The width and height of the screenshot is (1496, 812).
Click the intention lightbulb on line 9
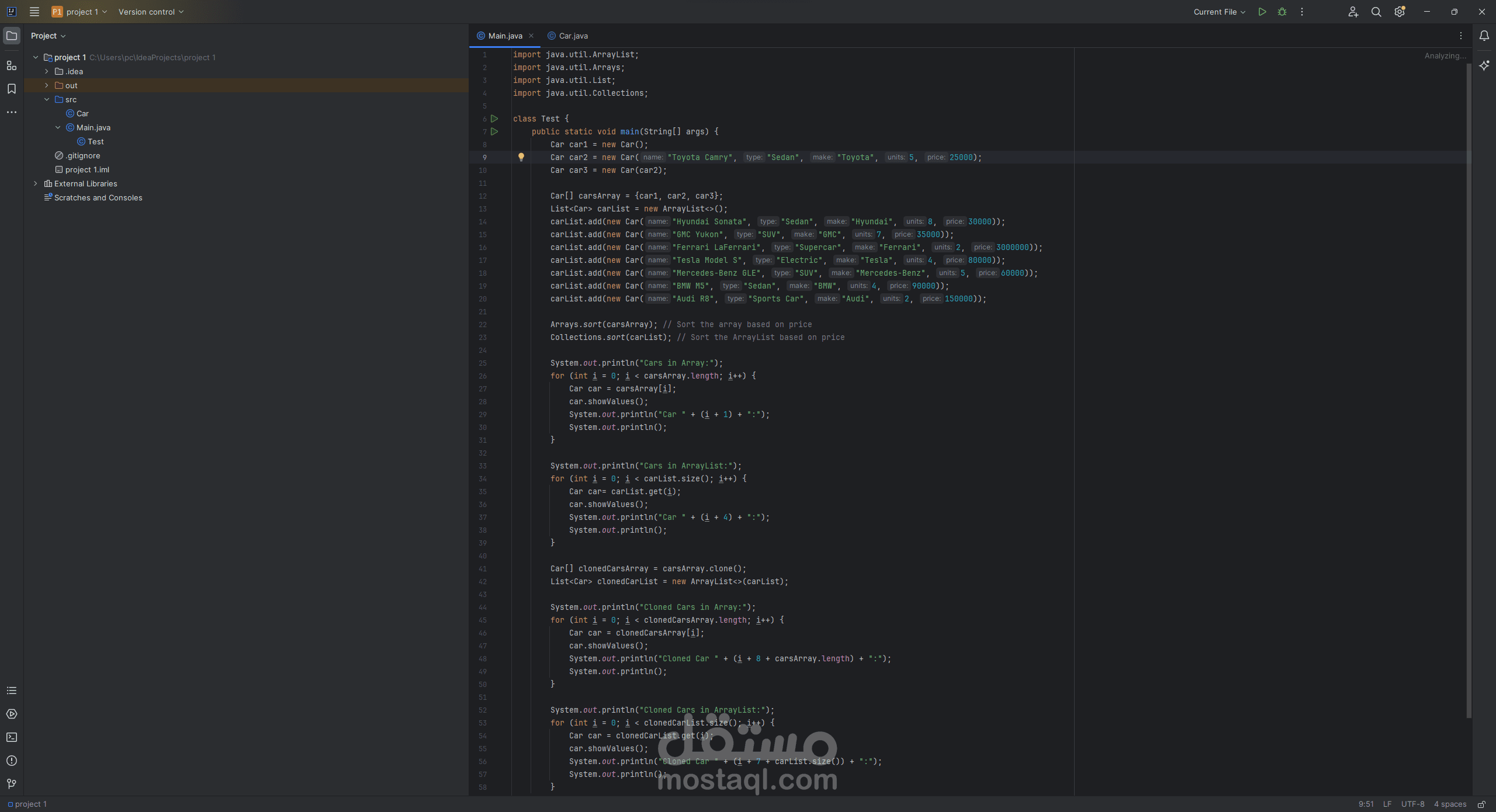pyautogui.click(x=521, y=157)
